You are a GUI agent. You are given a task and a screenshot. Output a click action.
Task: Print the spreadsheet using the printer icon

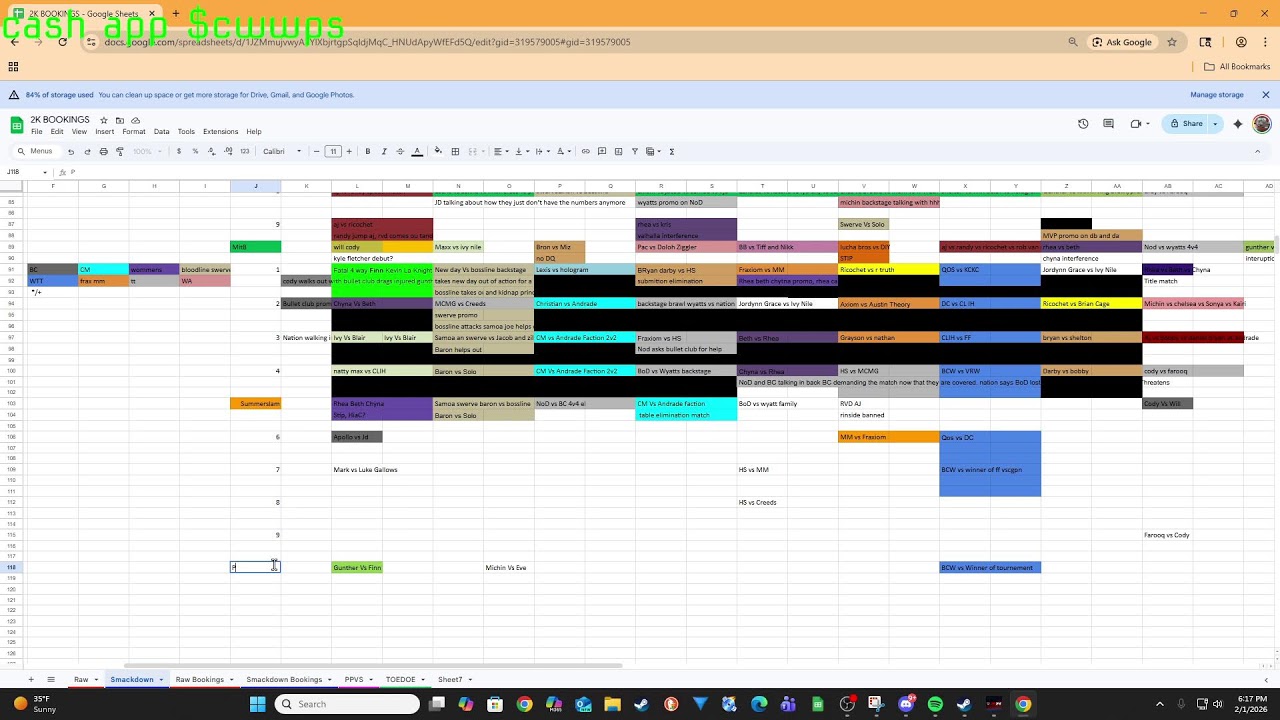[x=103, y=152]
